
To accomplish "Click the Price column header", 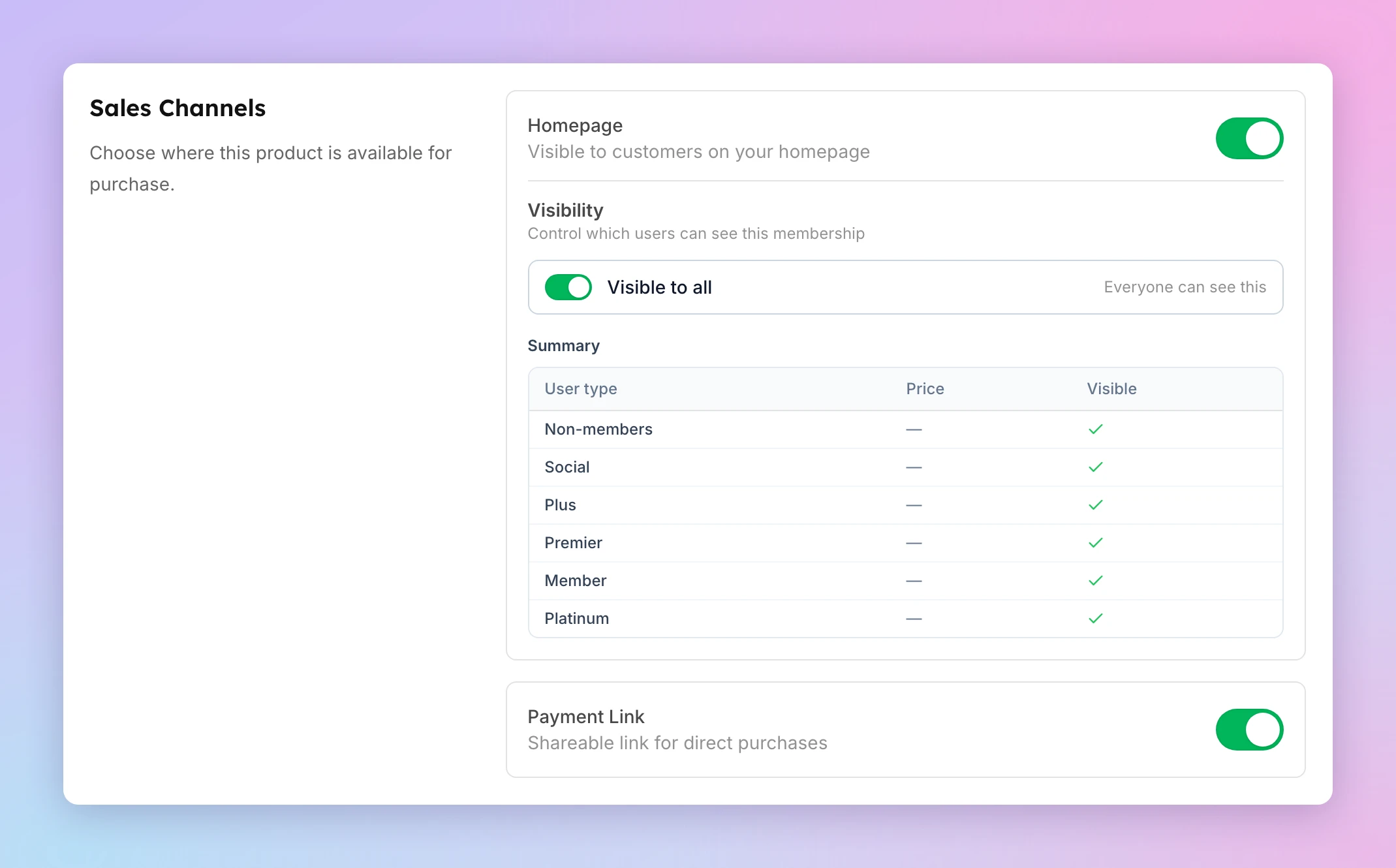I will 925,389.
